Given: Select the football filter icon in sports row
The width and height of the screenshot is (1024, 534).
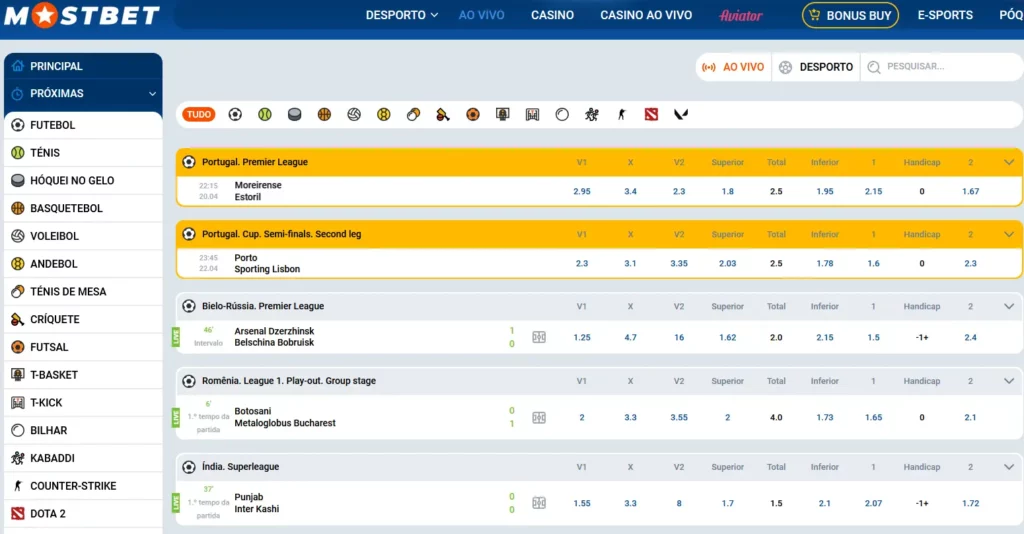Looking at the screenshot, I should pyautogui.click(x=235, y=115).
